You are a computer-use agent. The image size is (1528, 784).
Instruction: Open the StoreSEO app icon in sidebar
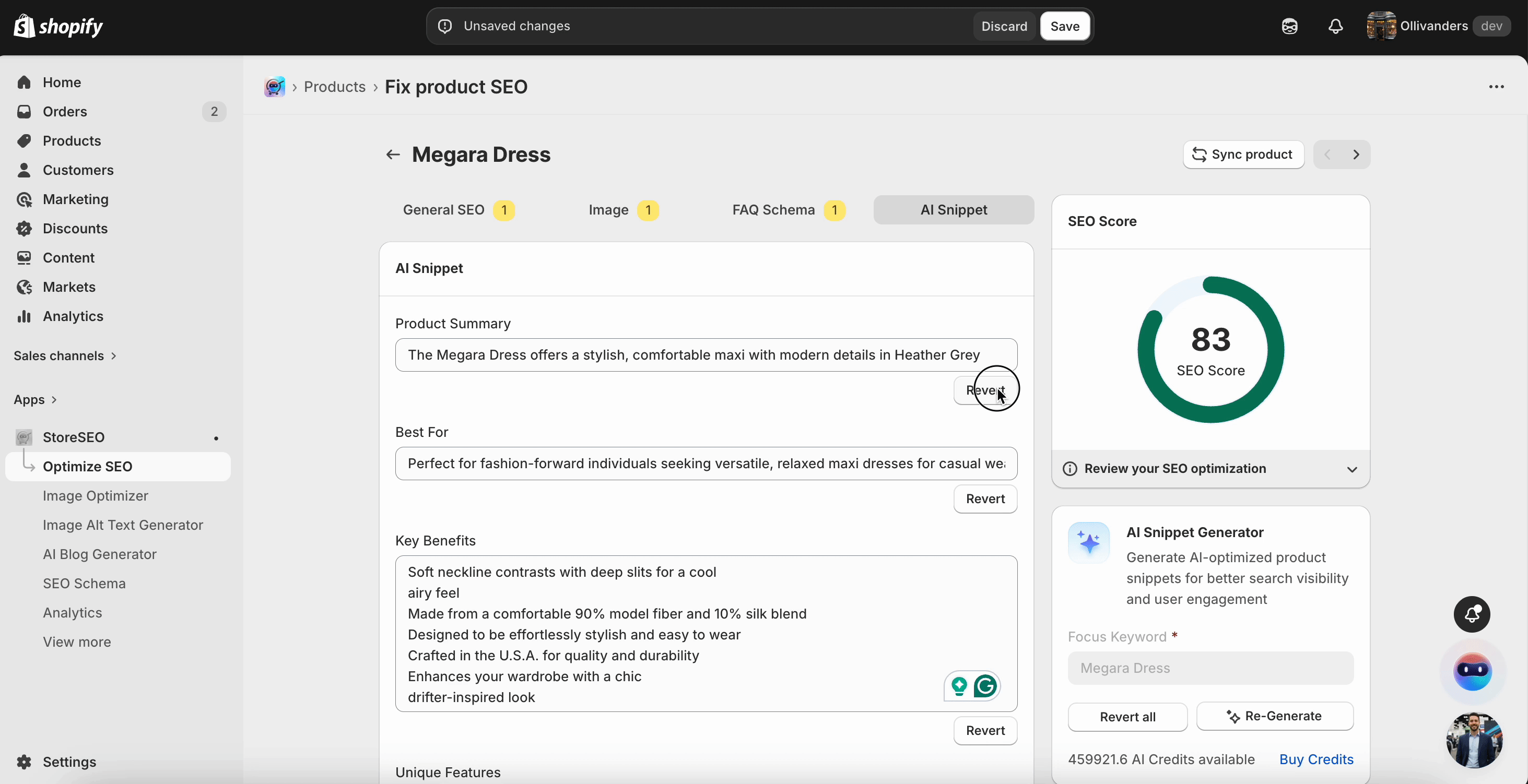[23, 437]
